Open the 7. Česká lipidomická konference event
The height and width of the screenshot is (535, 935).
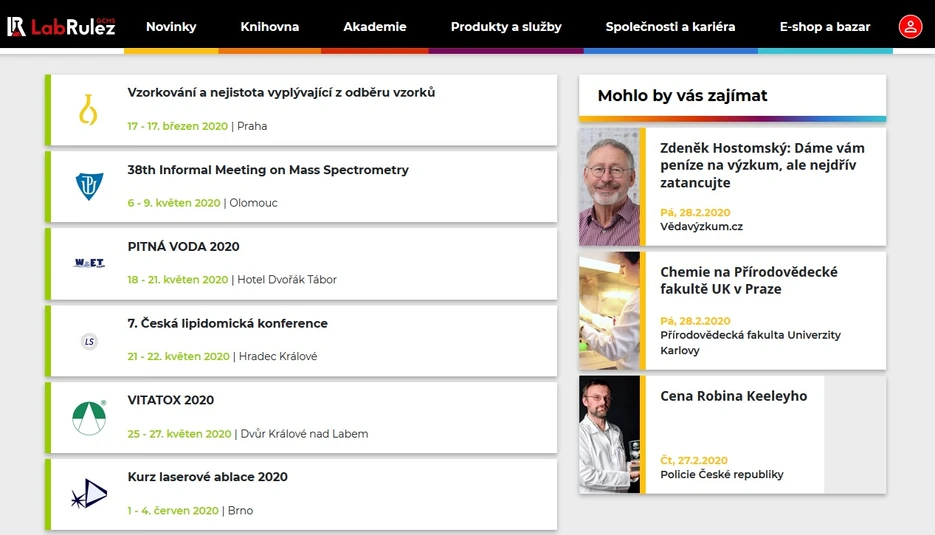[227, 323]
